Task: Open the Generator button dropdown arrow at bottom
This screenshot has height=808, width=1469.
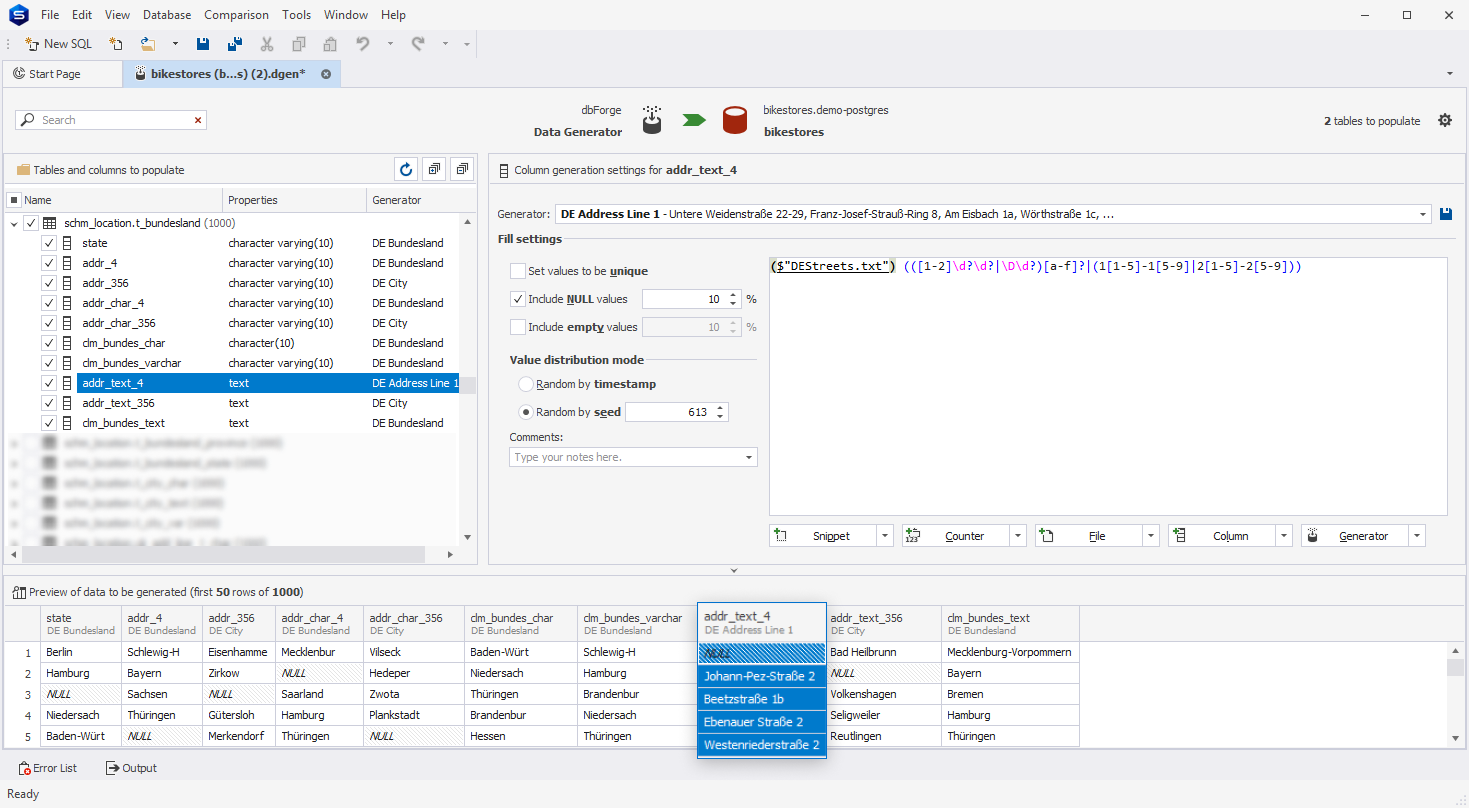Action: 1417,536
